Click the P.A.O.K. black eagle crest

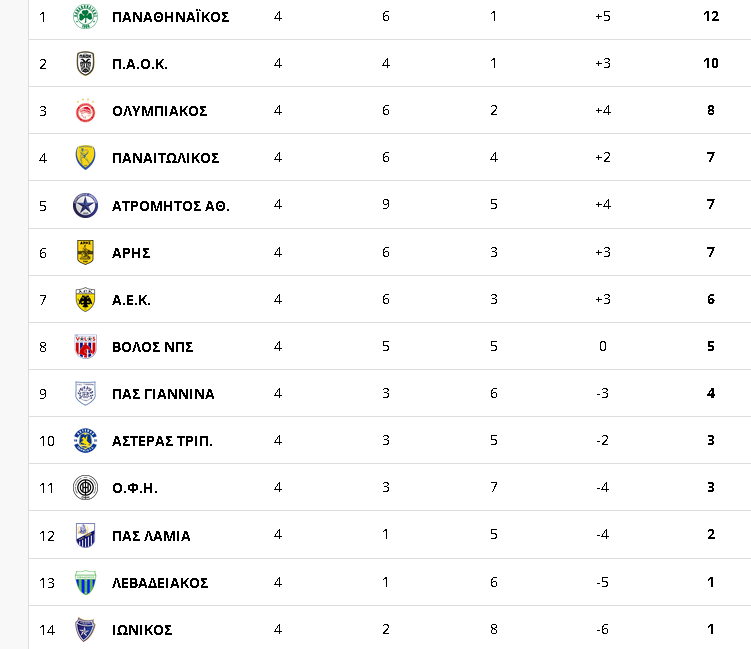point(85,63)
